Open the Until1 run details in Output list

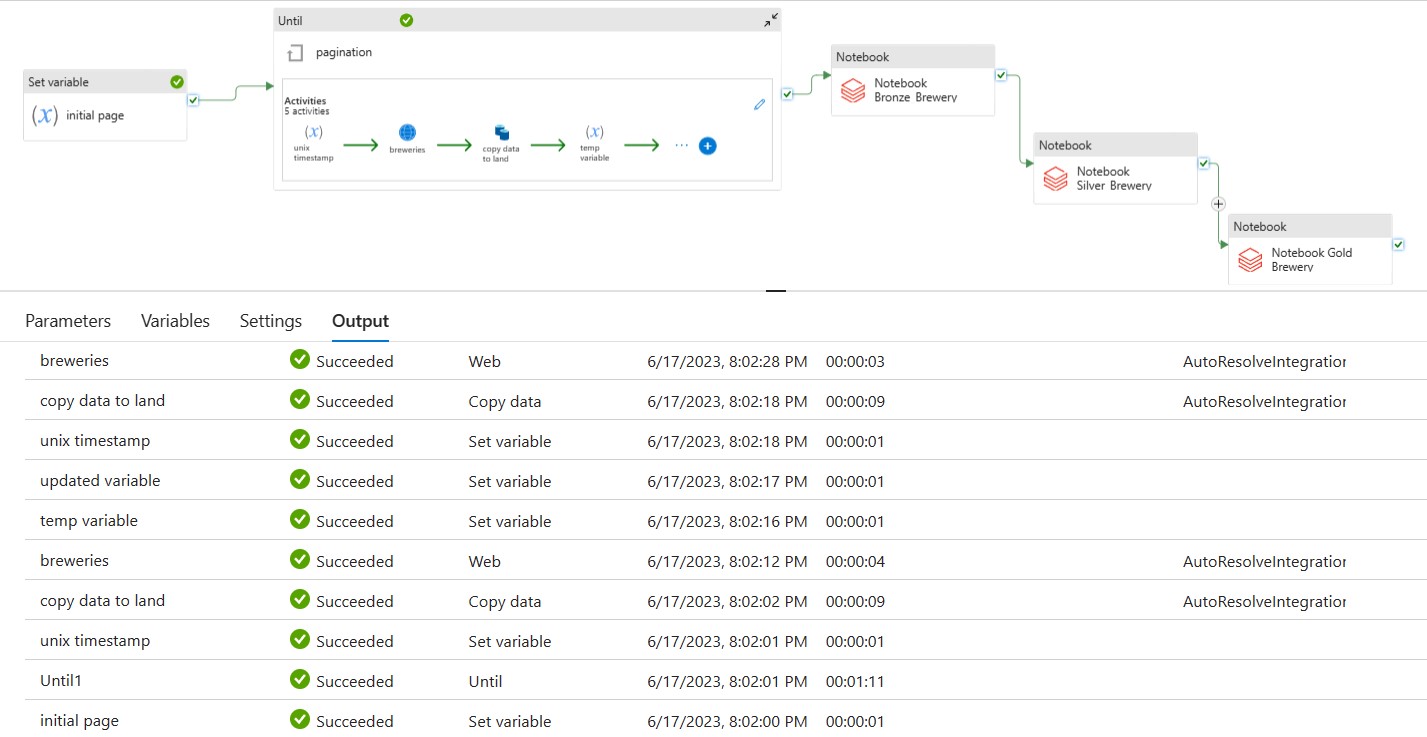tap(60, 680)
